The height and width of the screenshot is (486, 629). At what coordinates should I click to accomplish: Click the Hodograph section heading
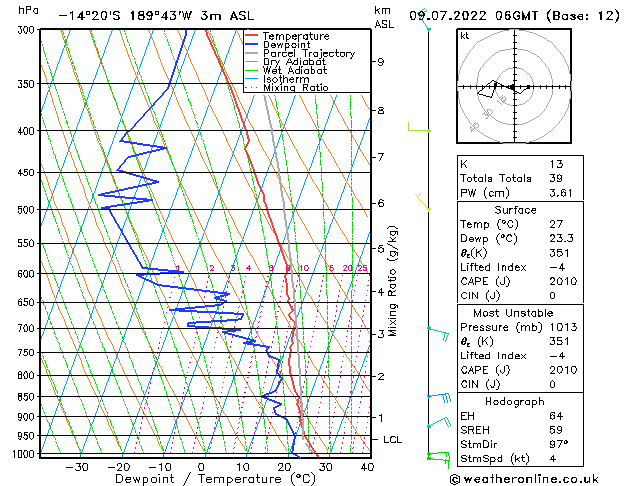click(515, 402)
